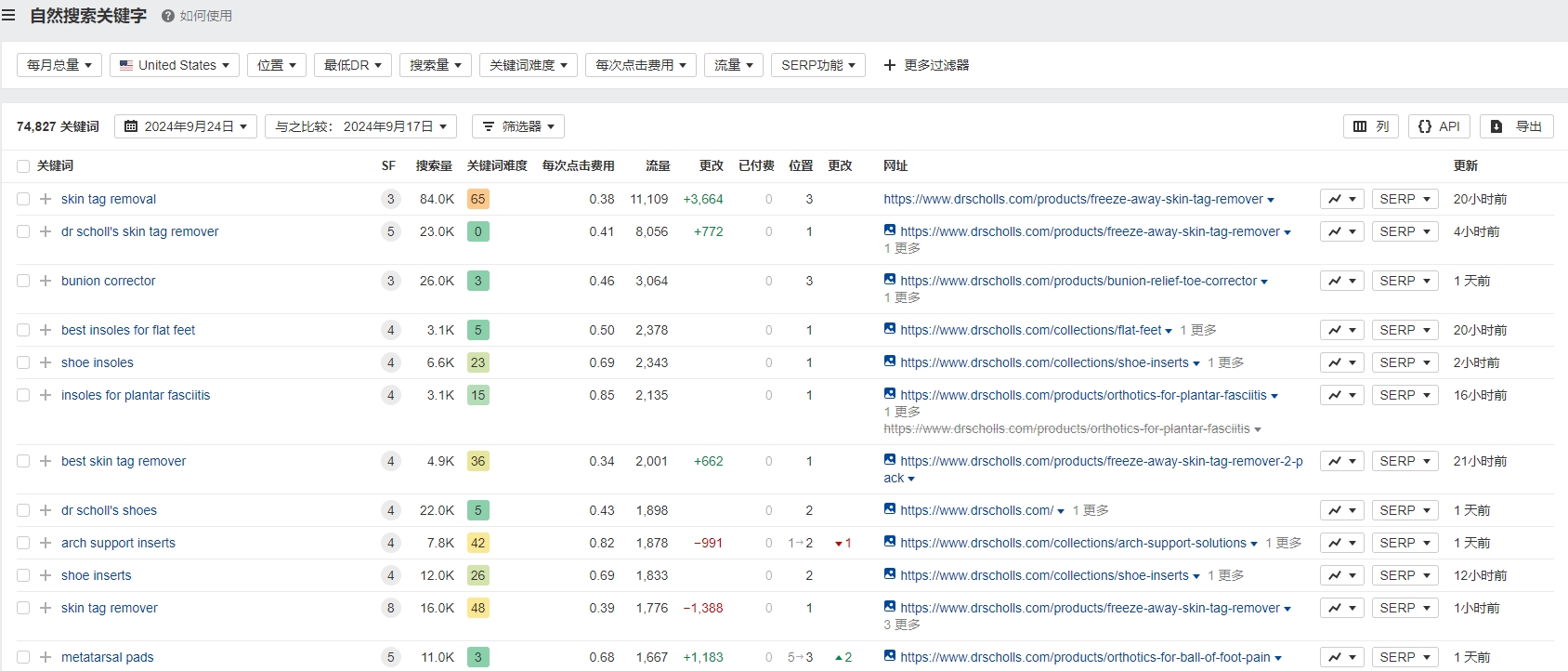Toggle the select-all 关键词 checkbox
The width and height of the screenshot is (1568, 671).
click(23, 166)
